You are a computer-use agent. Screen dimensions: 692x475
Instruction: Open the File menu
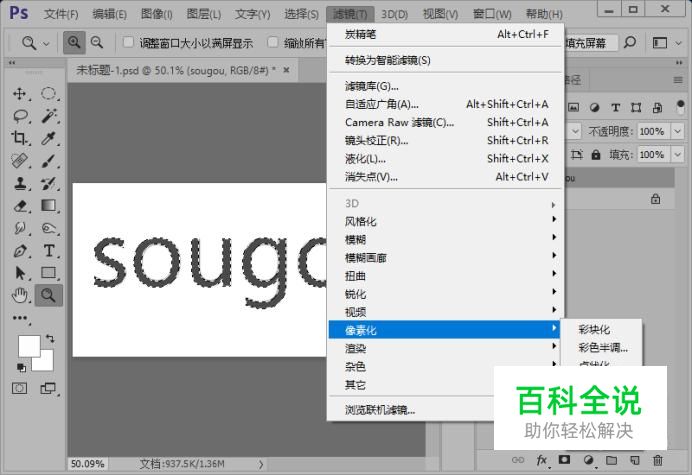[x=61, y=14]
